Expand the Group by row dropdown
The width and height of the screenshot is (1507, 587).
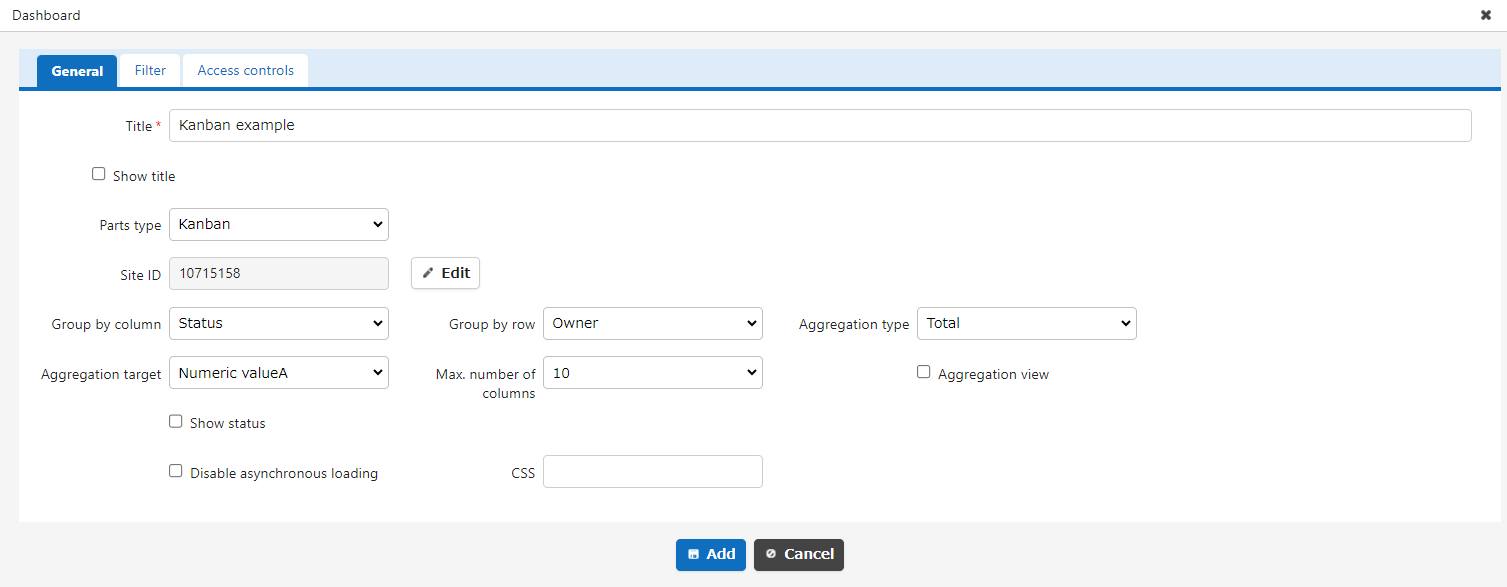click(653, 323)
